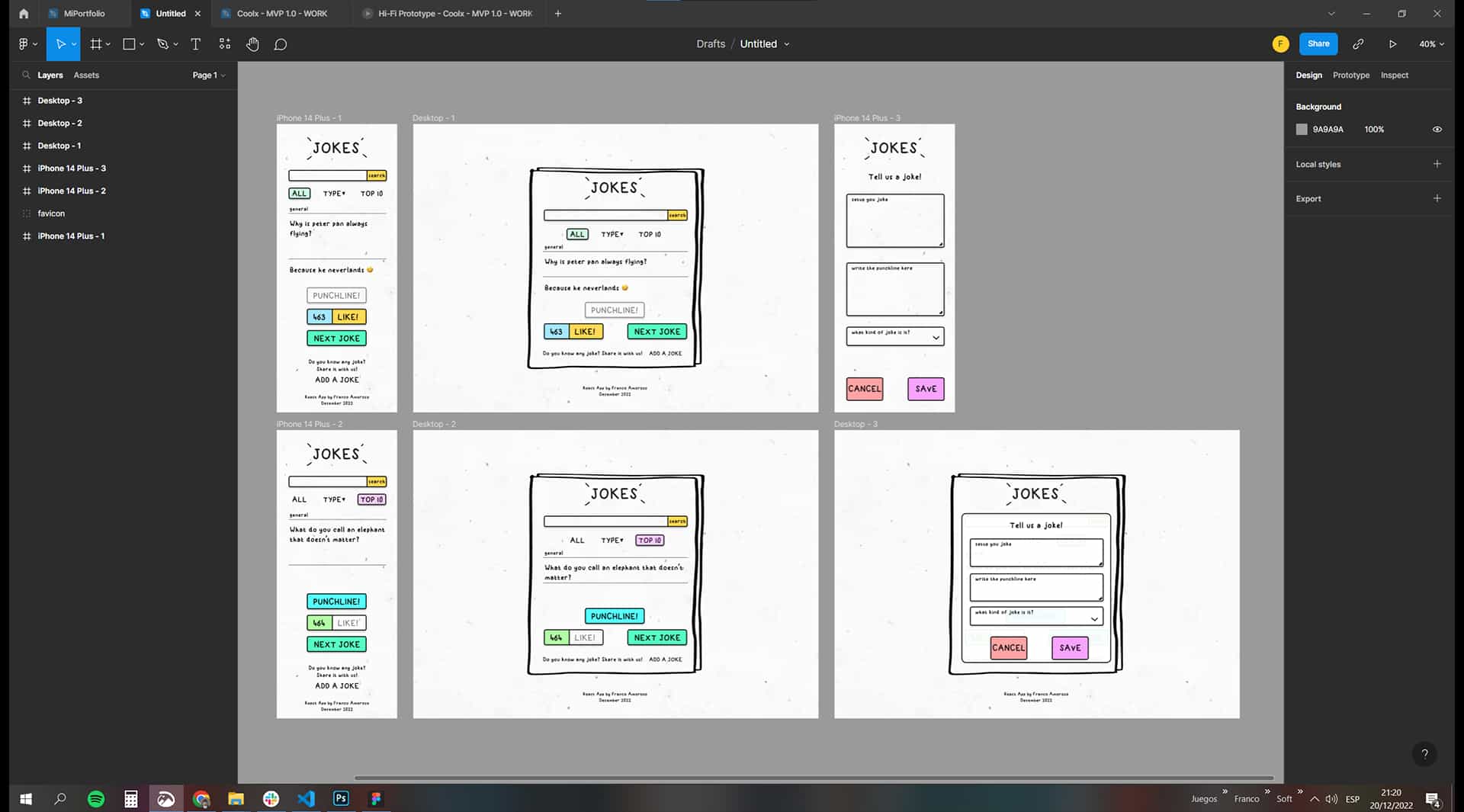Open the 40% zoom dropdown
1464x812 pixels.
tap(1431, 44)
